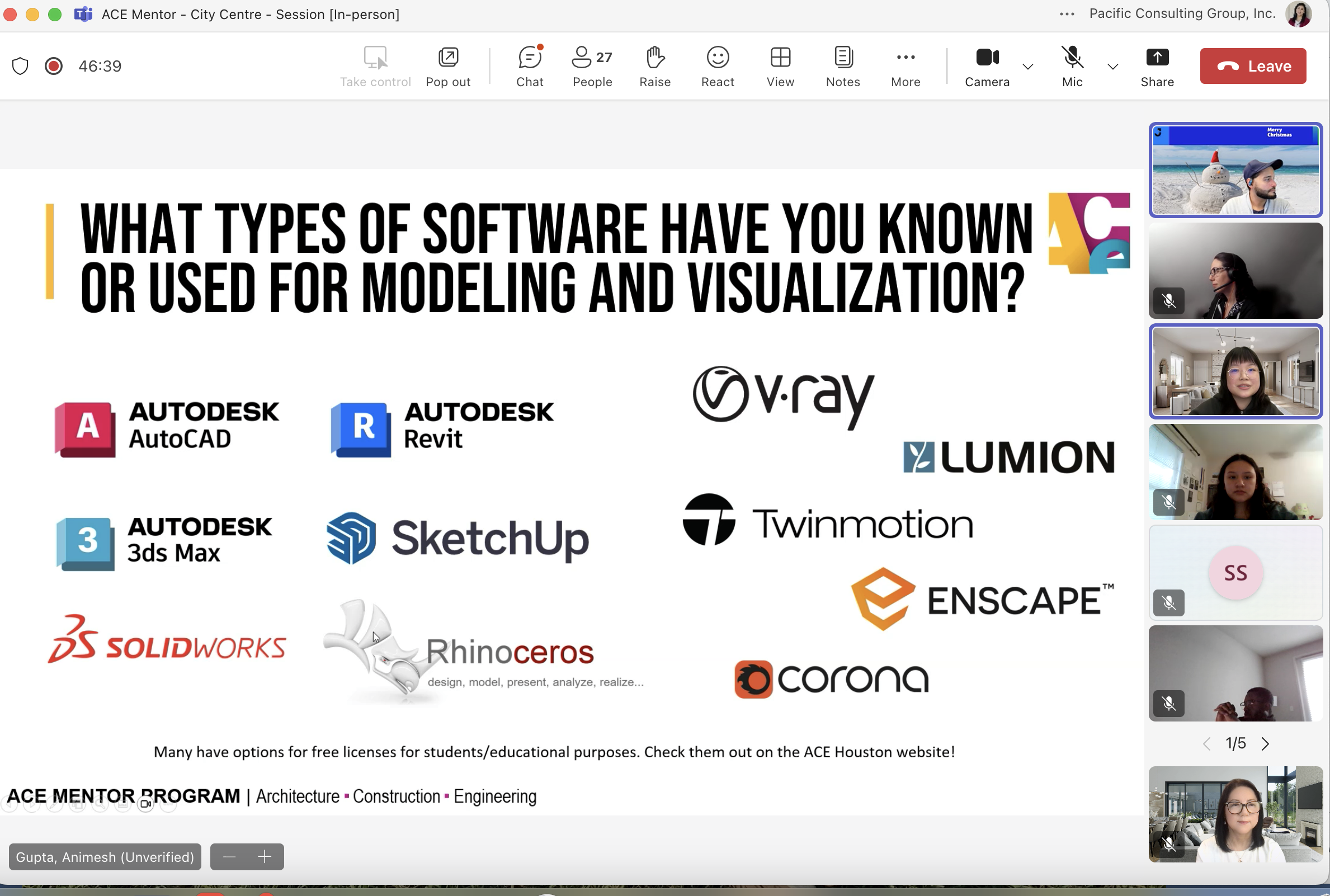
Task: Expand the Camera options chevron
Action: 1028,67
